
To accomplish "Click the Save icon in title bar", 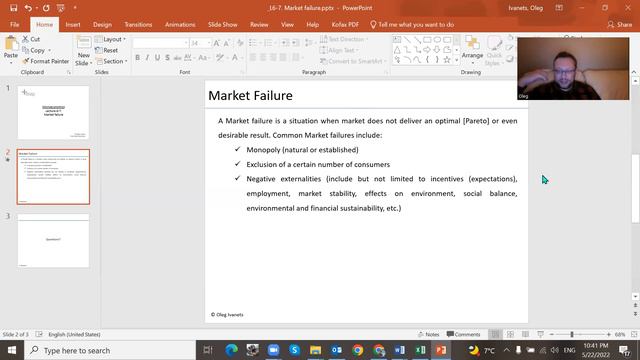I will 13,8.
